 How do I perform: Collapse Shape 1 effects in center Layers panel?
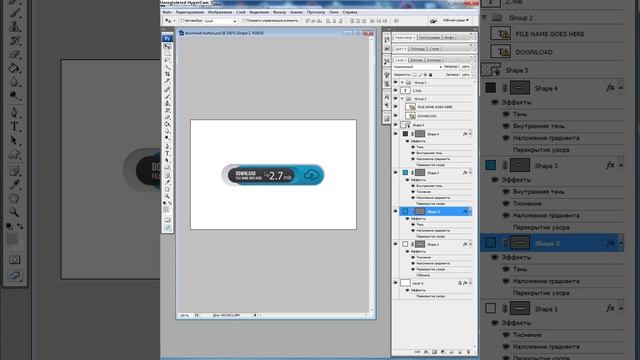pos(470,244)
